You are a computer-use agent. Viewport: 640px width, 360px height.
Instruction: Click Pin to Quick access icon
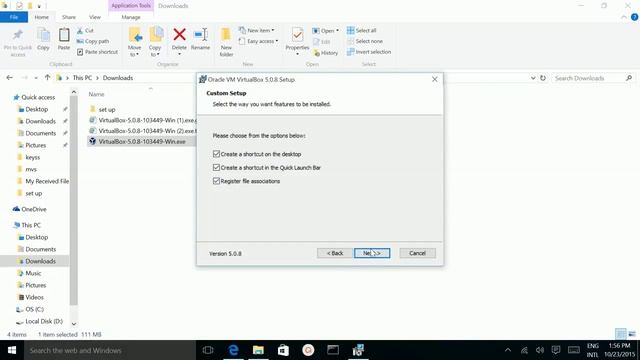pyautogui.click(x=18, y=35)
